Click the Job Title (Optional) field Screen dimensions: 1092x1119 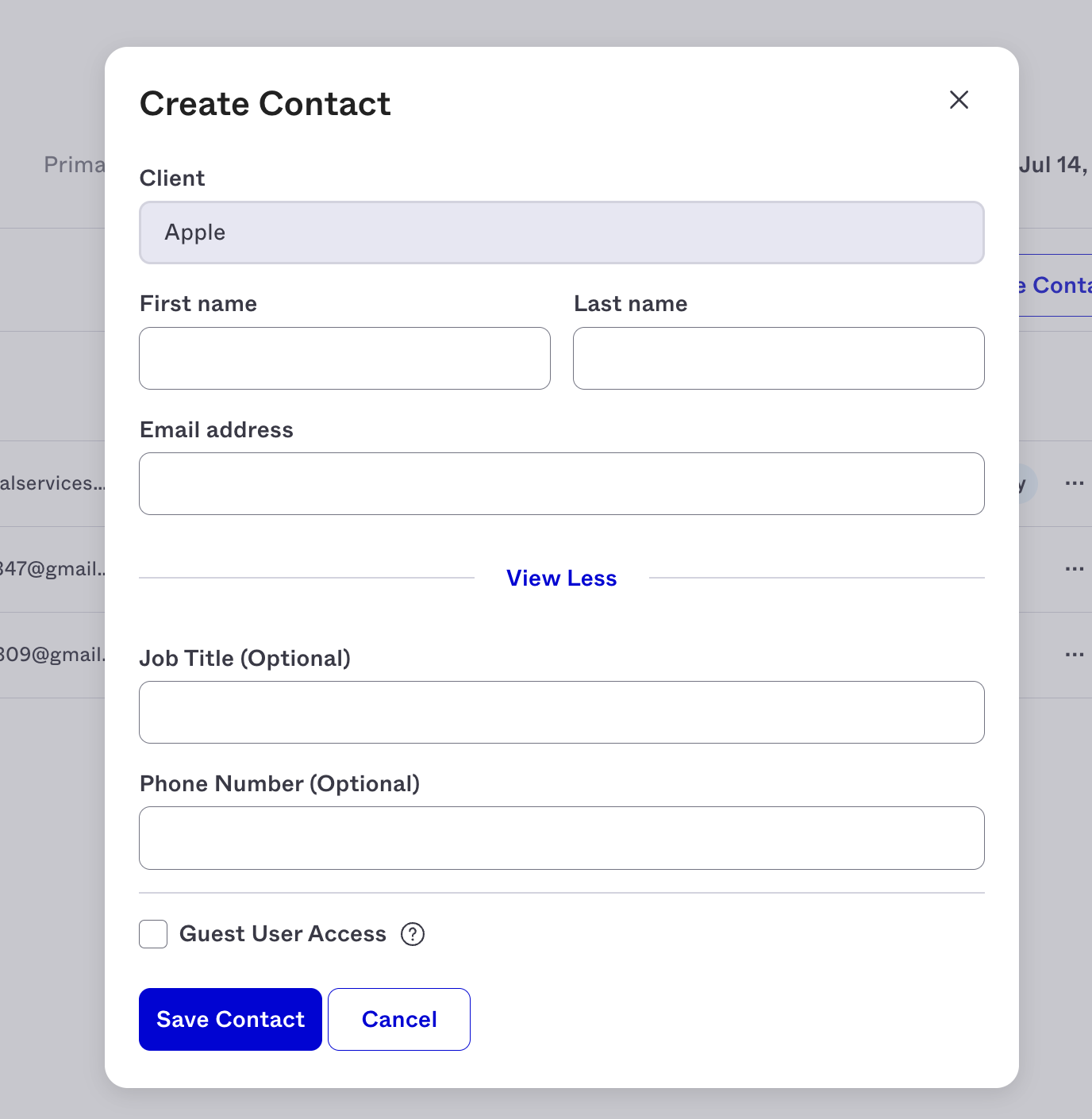point(562,712)
